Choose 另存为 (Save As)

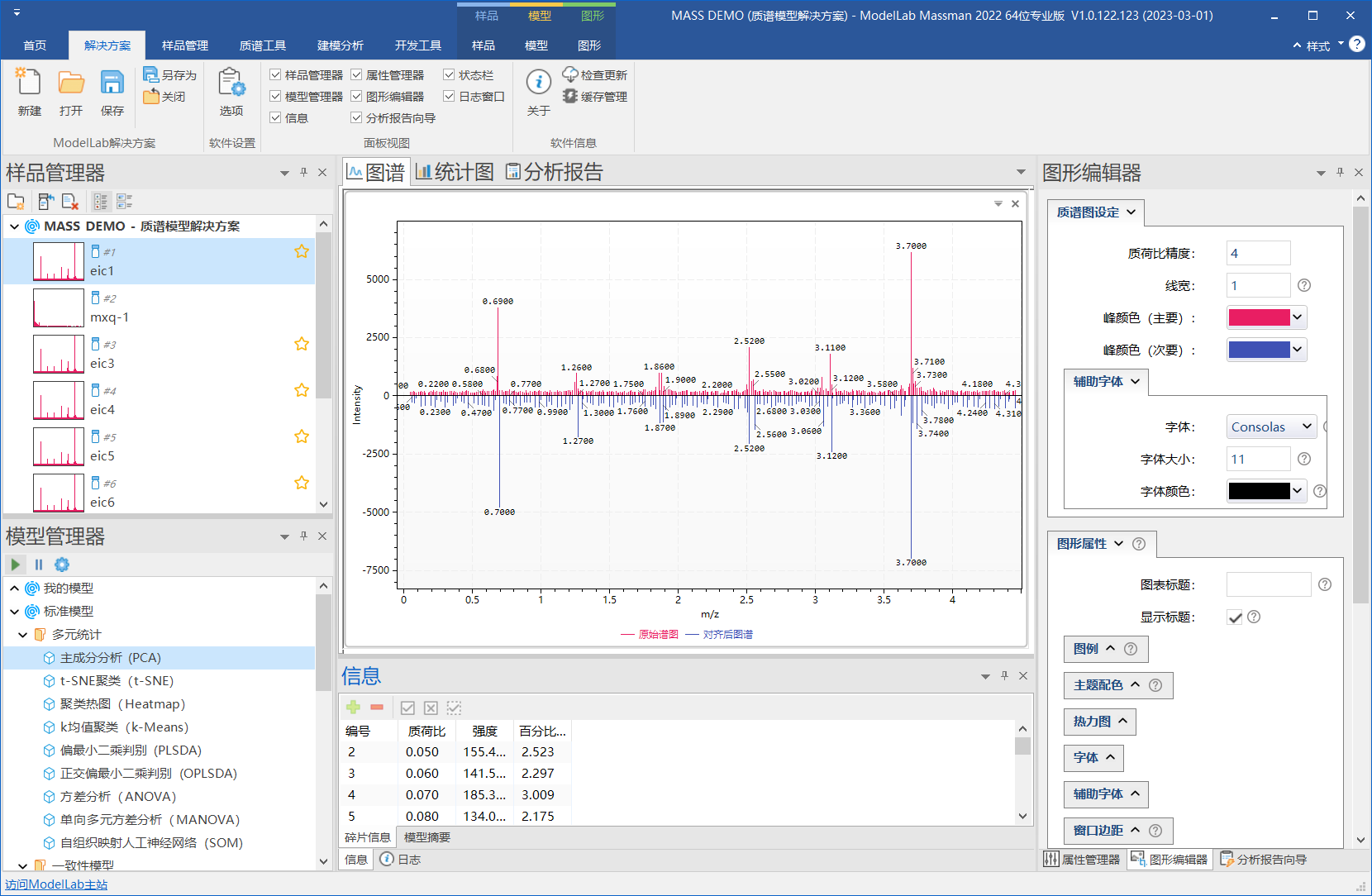tap(169, 75)
